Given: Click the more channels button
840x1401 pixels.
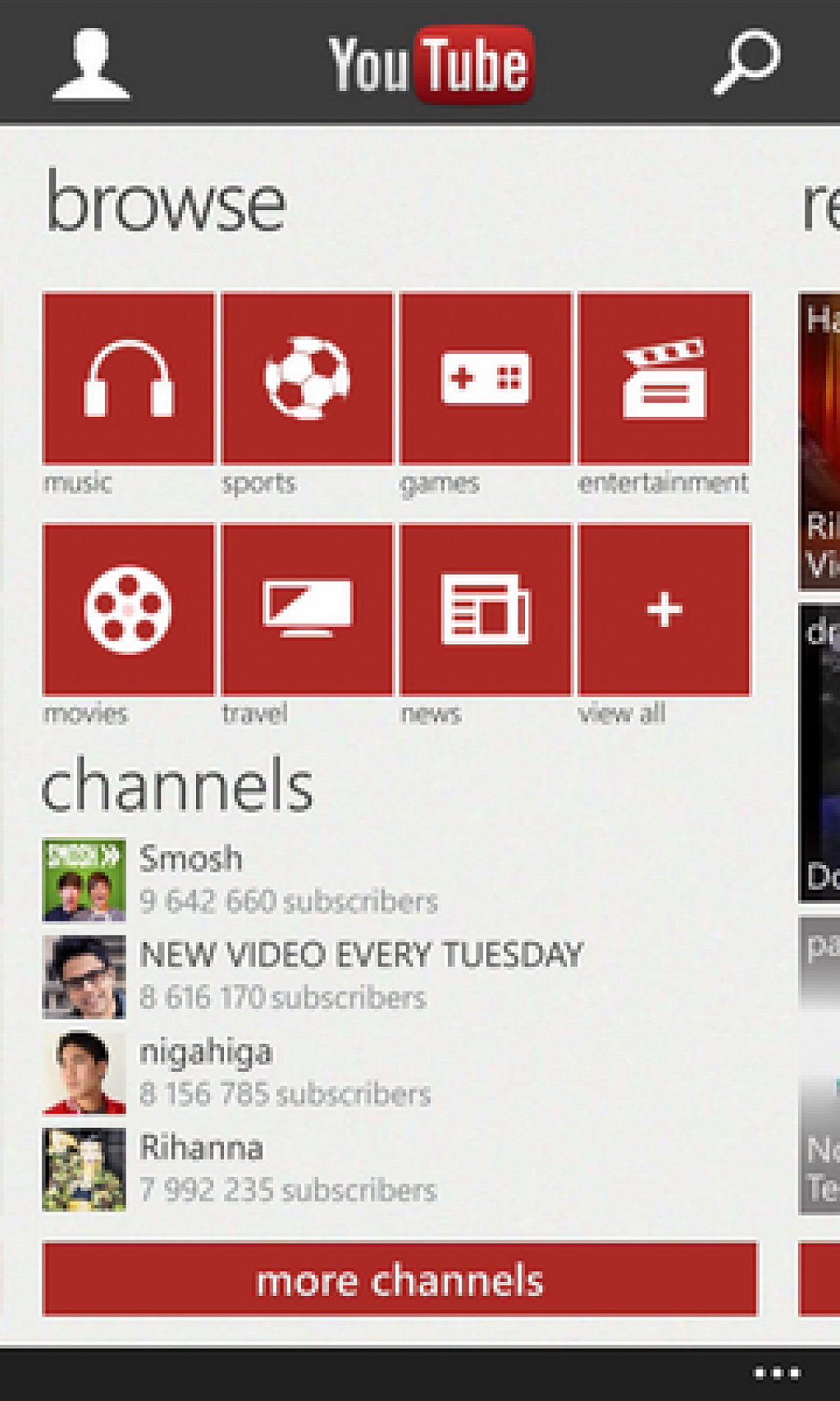Looking at the screenshot, I should (x=399, y=1279).
